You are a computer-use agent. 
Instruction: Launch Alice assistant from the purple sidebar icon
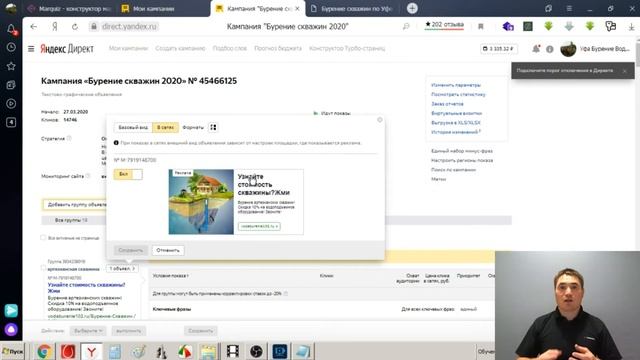(11, 329)
